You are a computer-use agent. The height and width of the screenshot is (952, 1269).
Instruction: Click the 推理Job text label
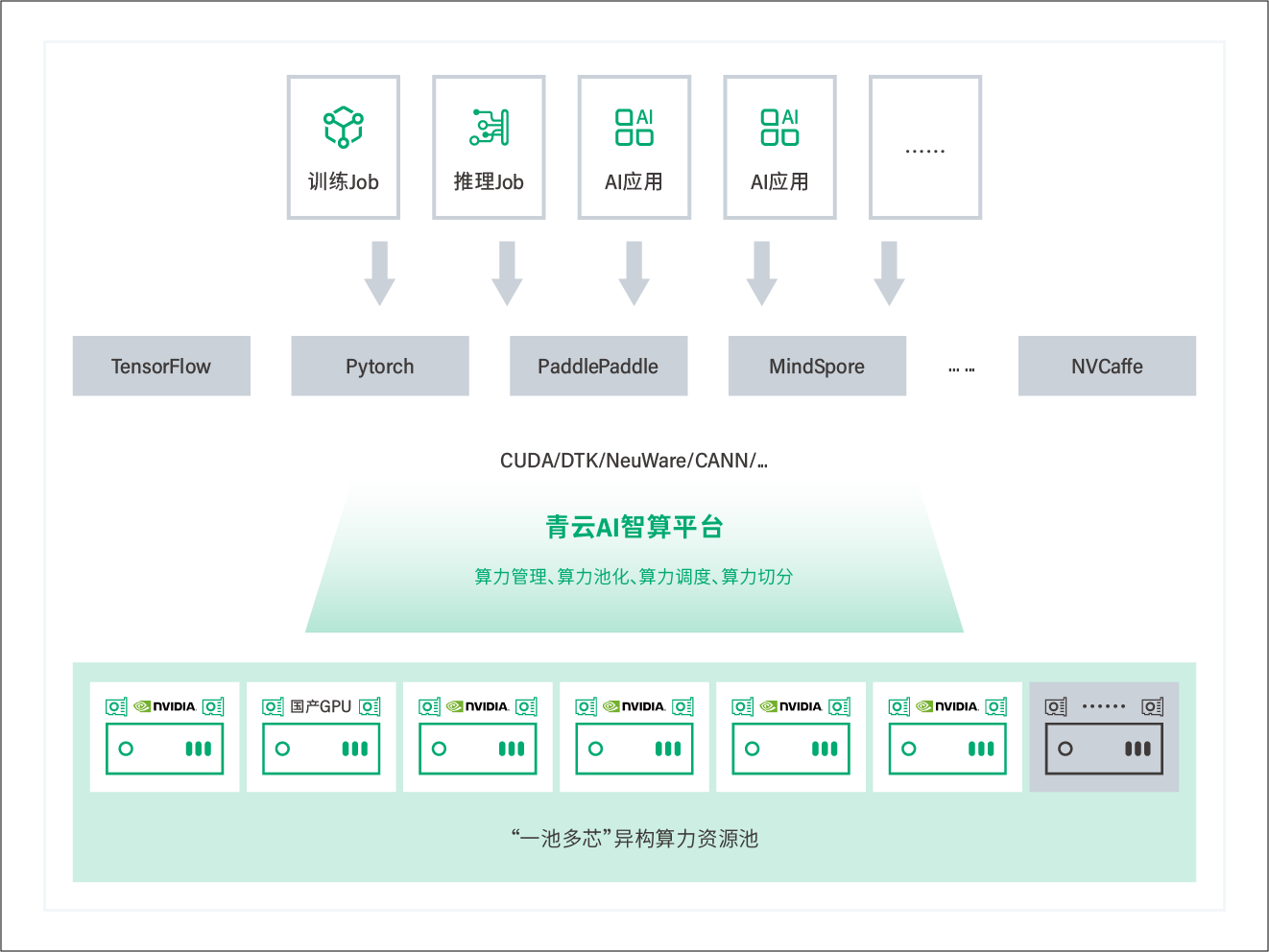pyautogui.click(x=489, y=181)
